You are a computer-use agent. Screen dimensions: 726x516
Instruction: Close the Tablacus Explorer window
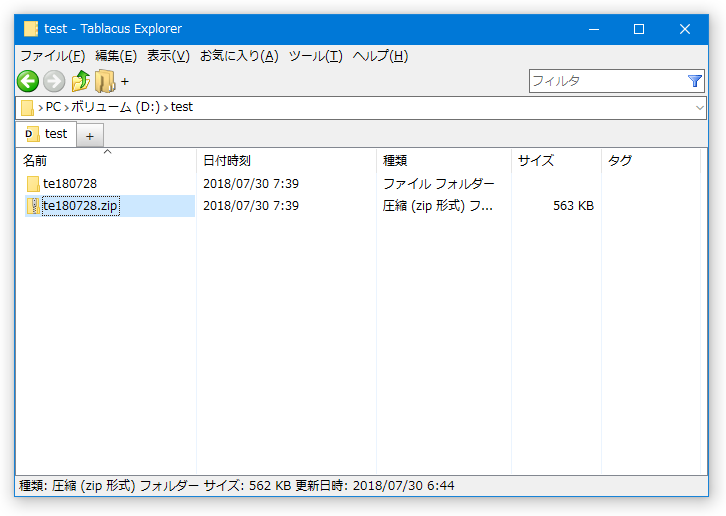point(685,29)
